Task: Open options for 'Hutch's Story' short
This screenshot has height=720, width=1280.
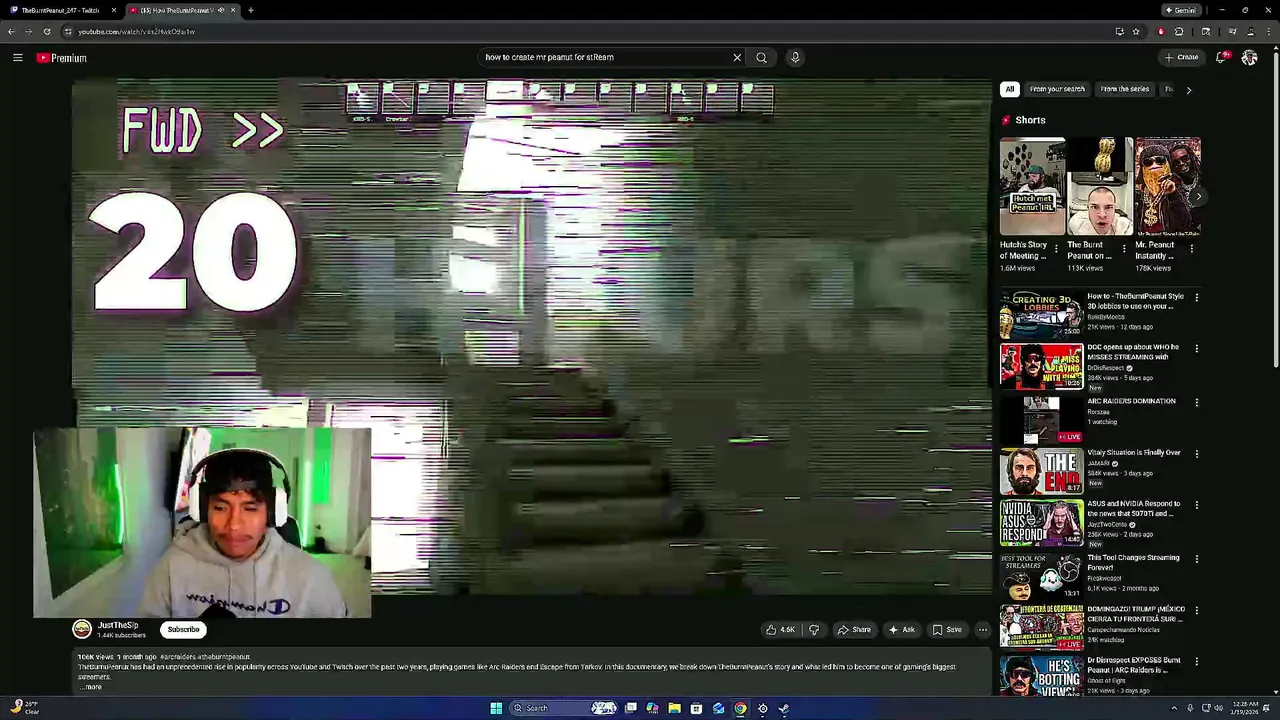Action: point(1056,248)
